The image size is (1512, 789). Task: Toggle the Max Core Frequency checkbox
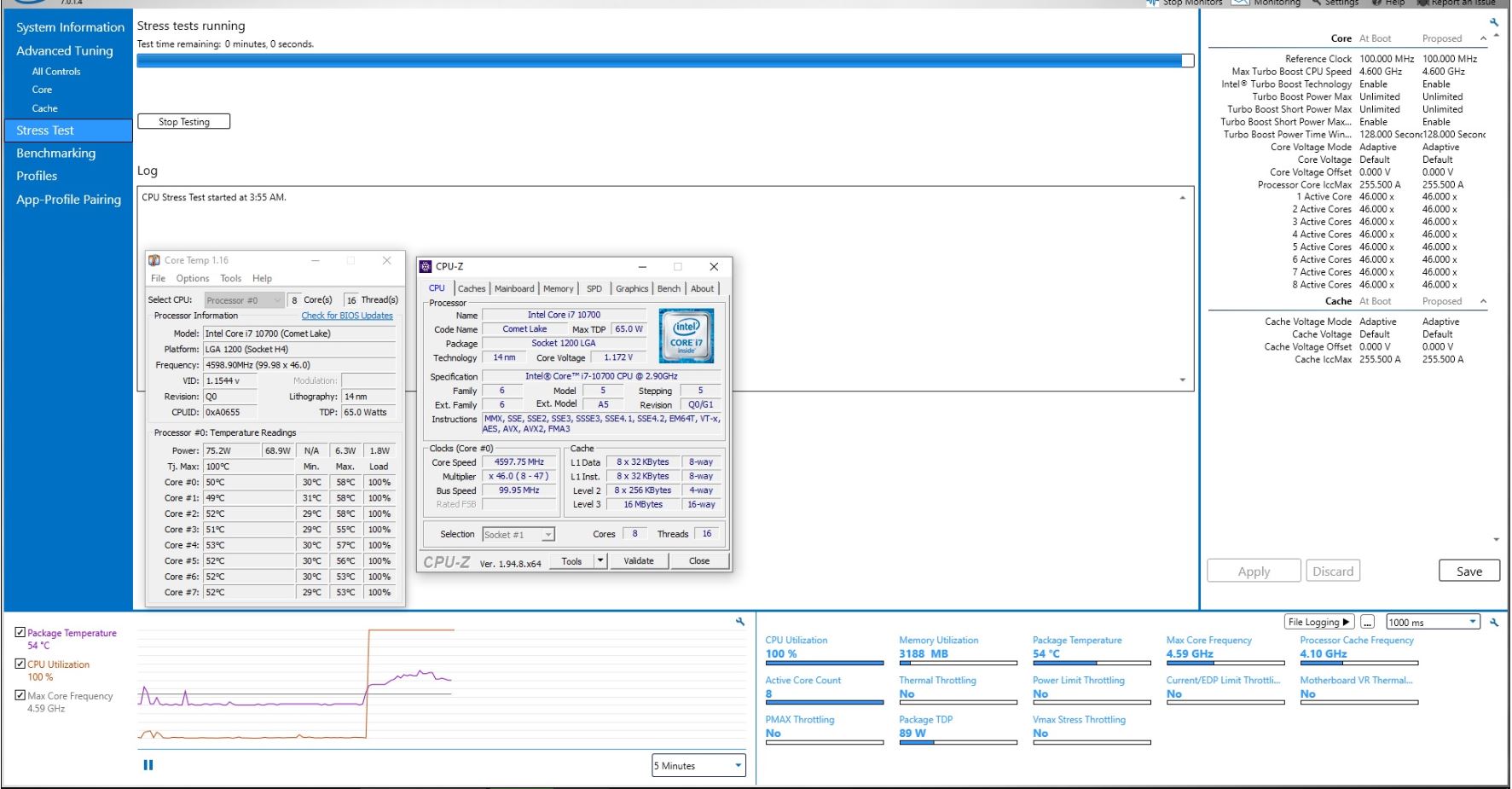[x=20, y=695]
